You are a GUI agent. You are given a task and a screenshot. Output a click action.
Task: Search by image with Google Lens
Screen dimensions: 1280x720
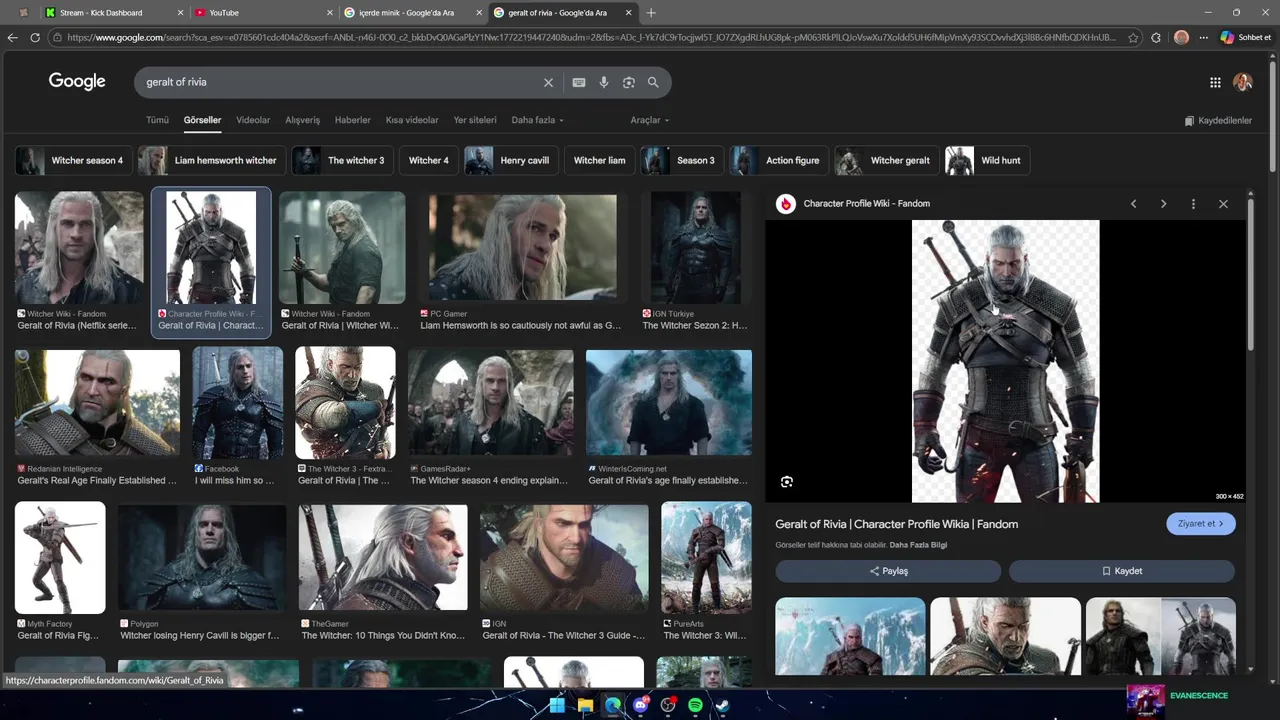pos(629,83)
